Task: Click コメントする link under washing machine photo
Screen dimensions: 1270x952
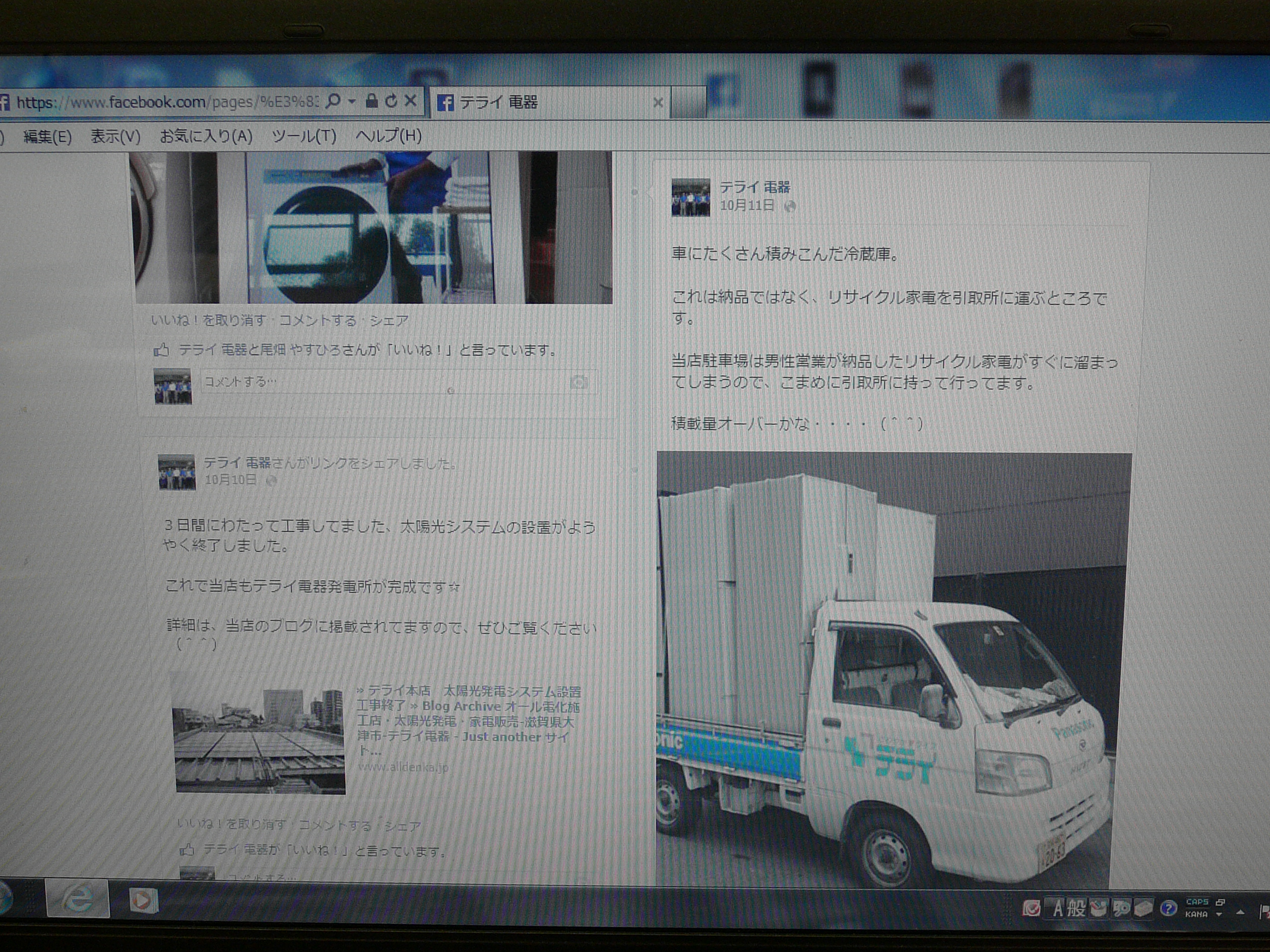Action: pyautogui.click(x=317, y=320)
